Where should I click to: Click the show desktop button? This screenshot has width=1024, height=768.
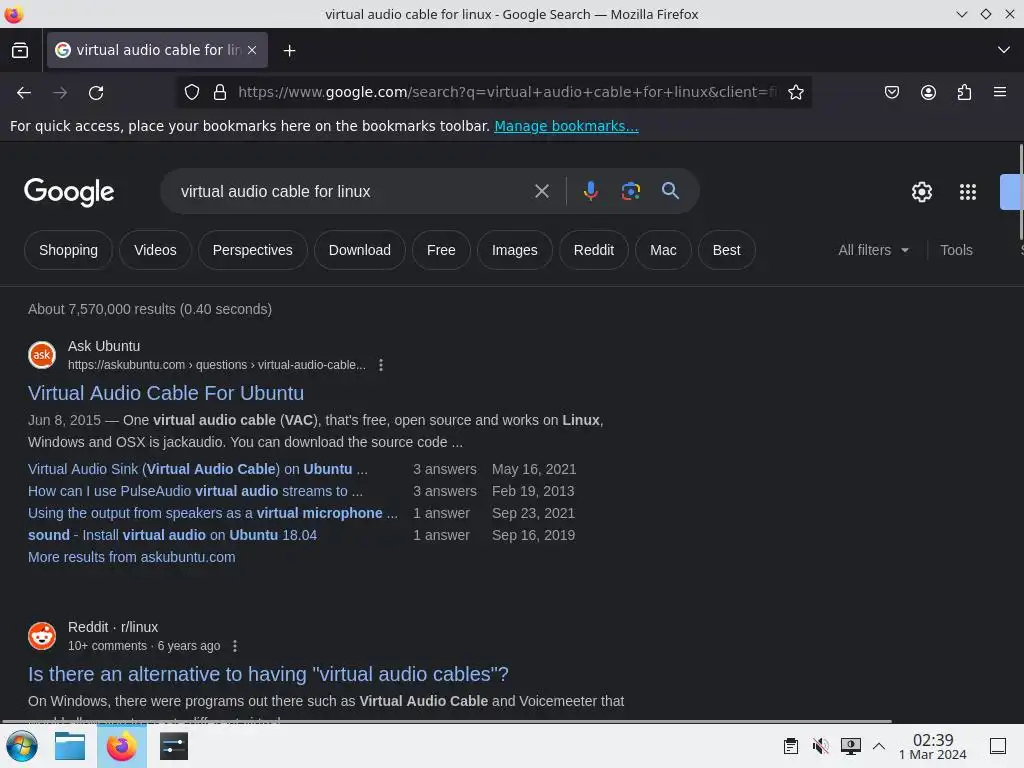[997, 746]
